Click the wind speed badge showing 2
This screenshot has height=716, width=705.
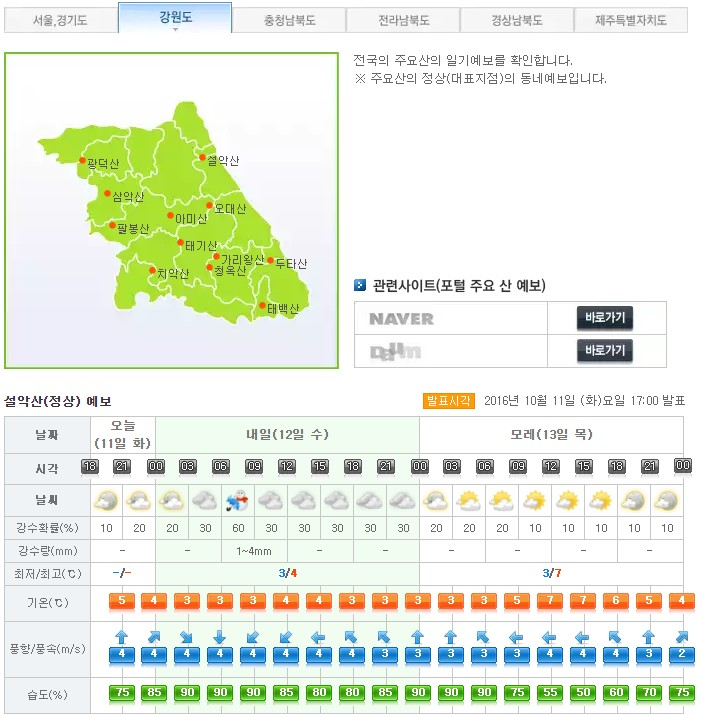tap(682, 654)
